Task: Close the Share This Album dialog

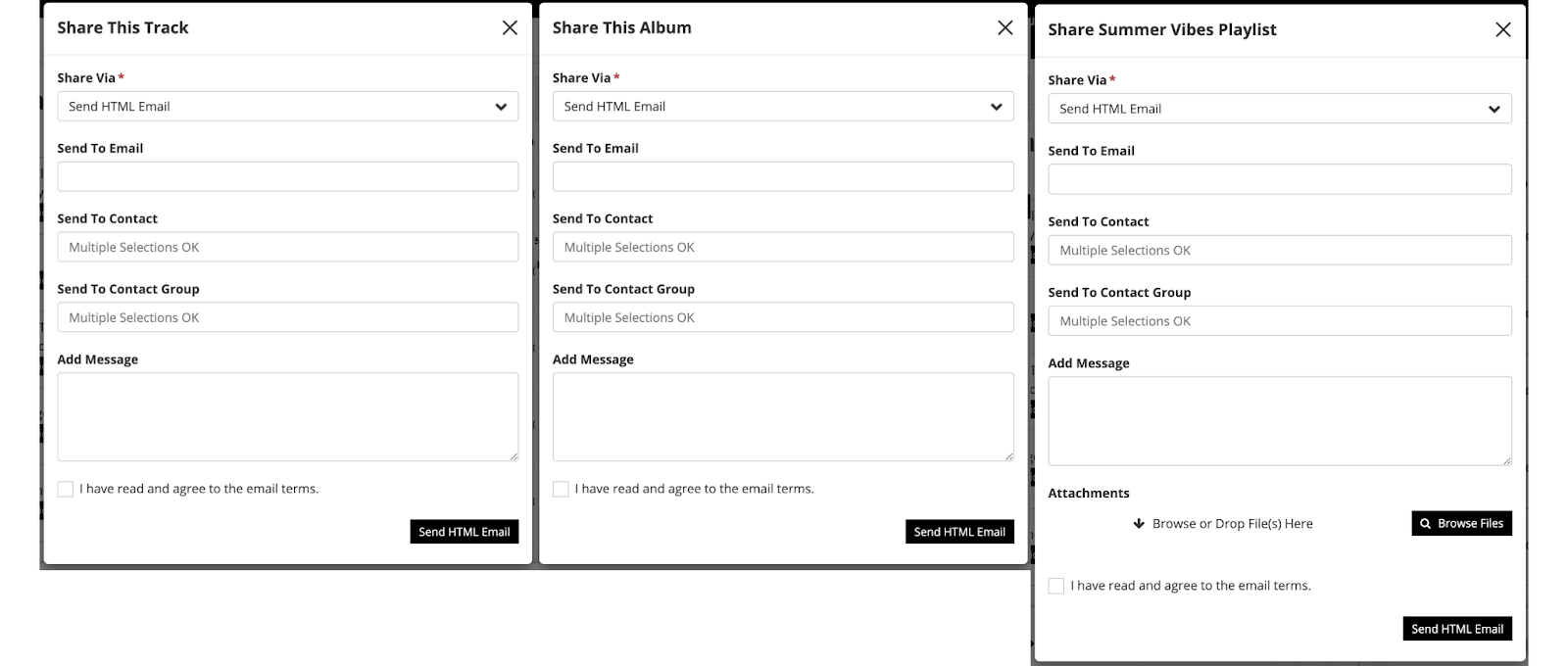Action: click(1004, 27)
